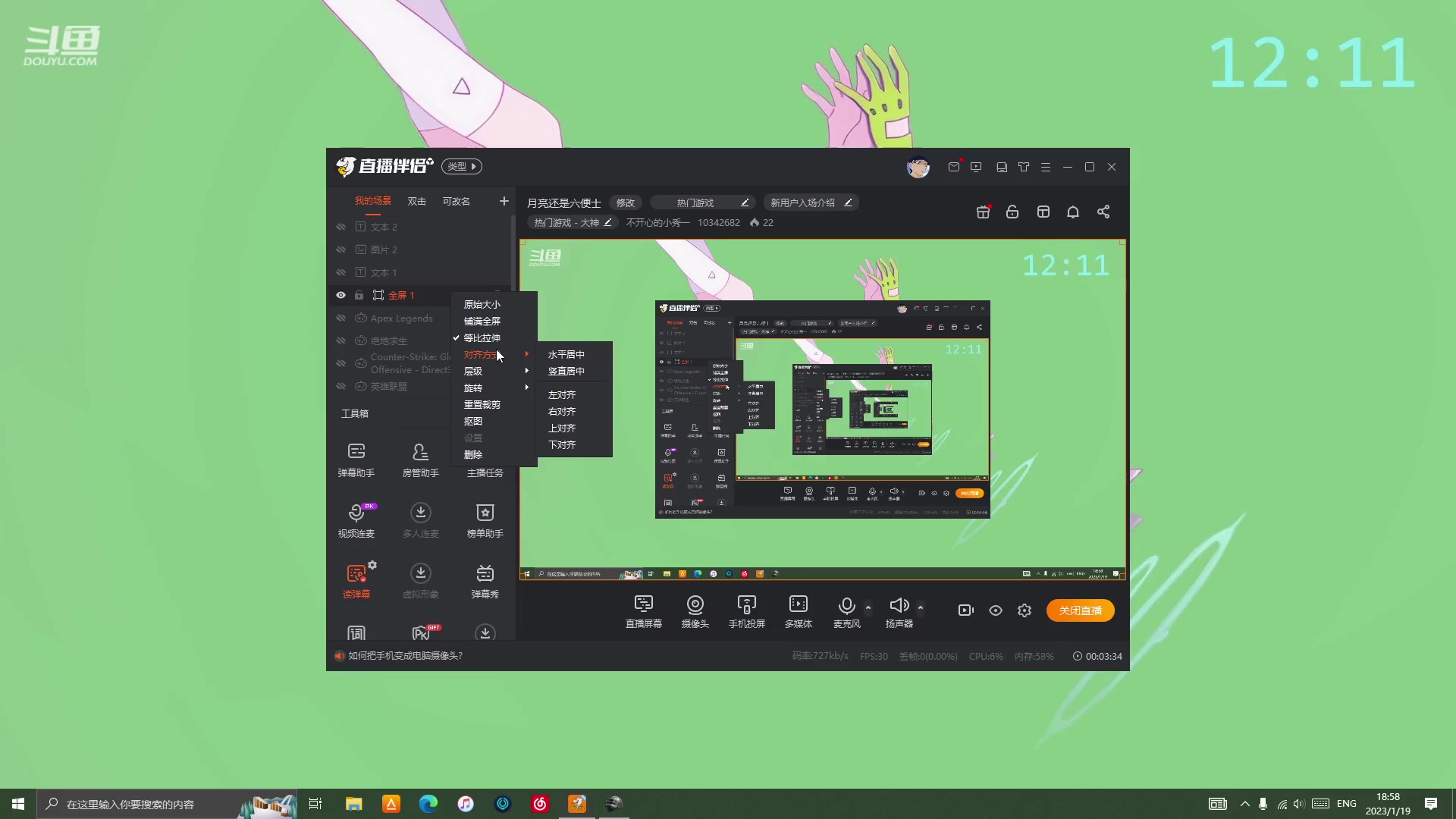
Task: Show the Apex Legends layer
Action: pyautogui.click(x=340, y=318)
